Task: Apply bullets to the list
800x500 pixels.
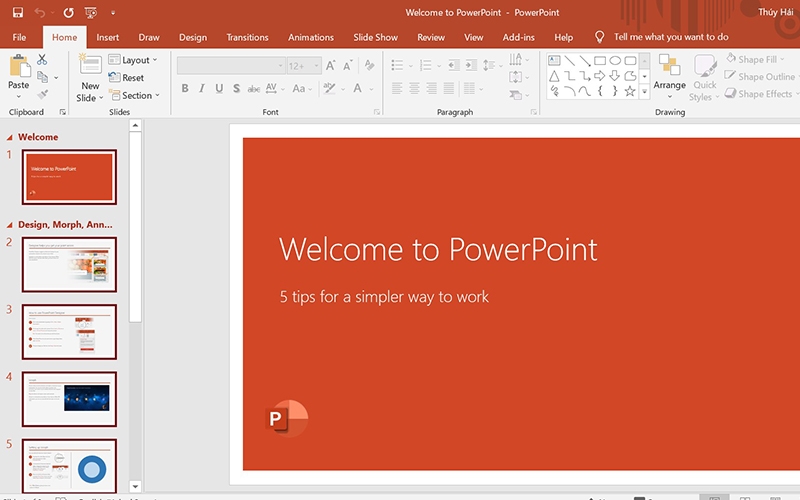Action: 397,65
